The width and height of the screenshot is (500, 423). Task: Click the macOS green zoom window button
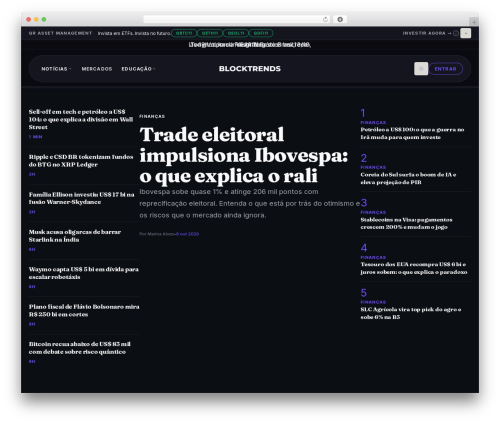click(x=44, y=20)
